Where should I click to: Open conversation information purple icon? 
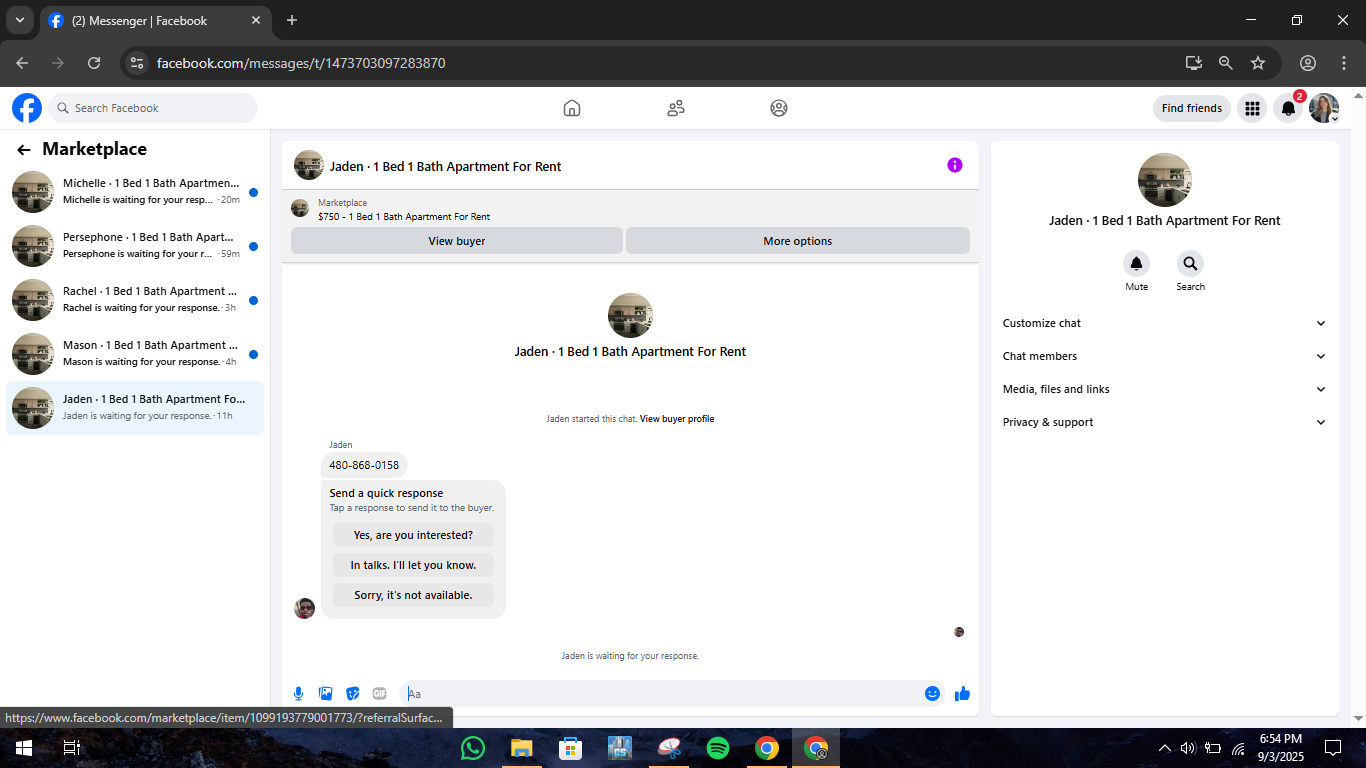coord(955,165)
